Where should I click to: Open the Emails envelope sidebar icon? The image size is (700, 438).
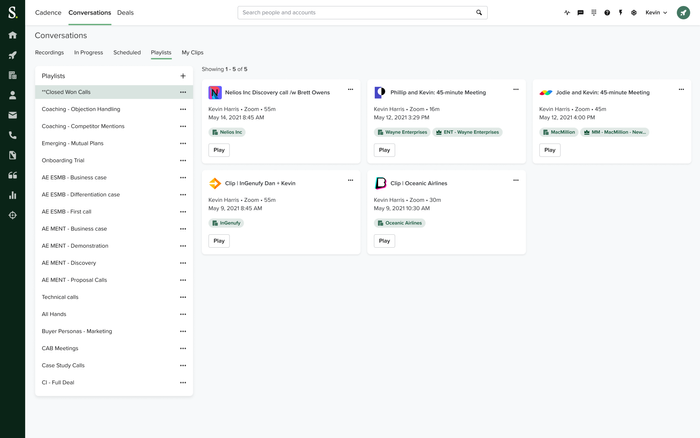[x=12, y=115]
